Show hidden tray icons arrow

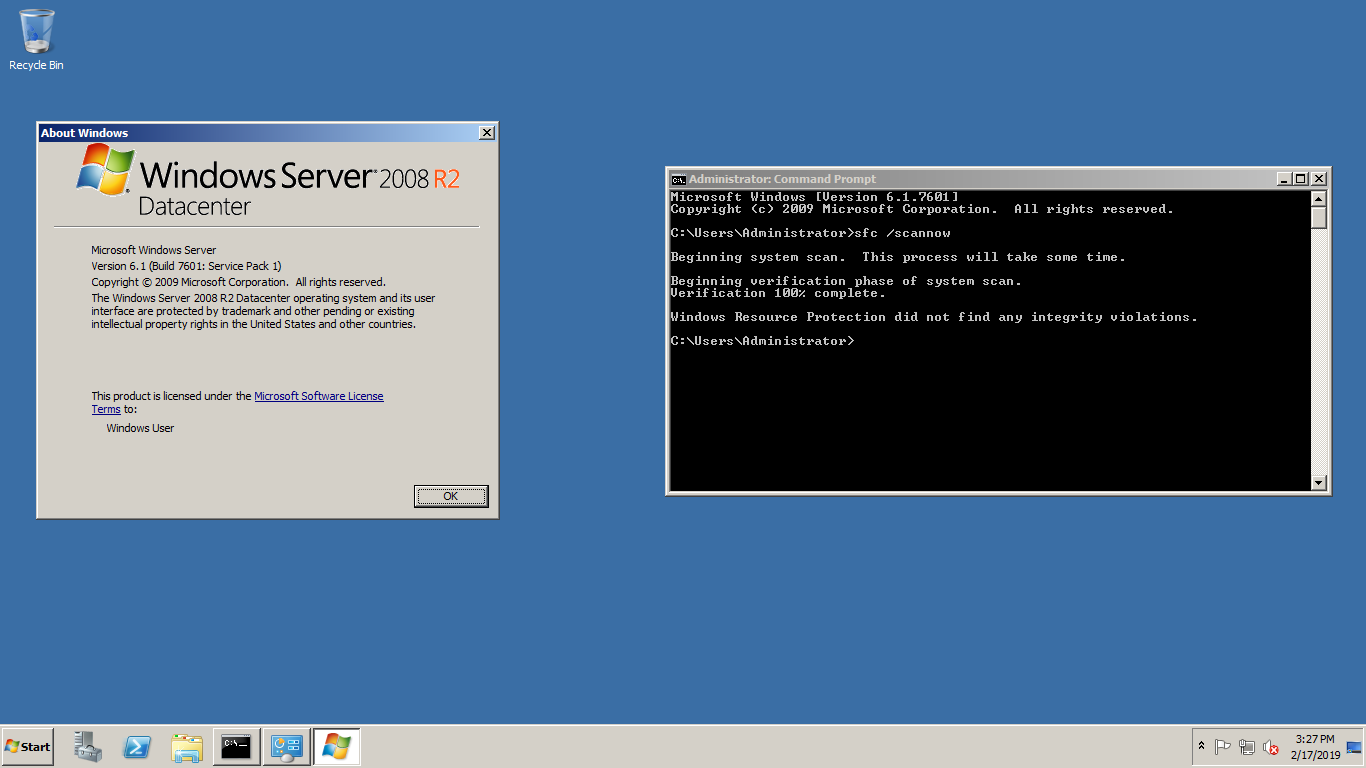[x=1201, y=747]
